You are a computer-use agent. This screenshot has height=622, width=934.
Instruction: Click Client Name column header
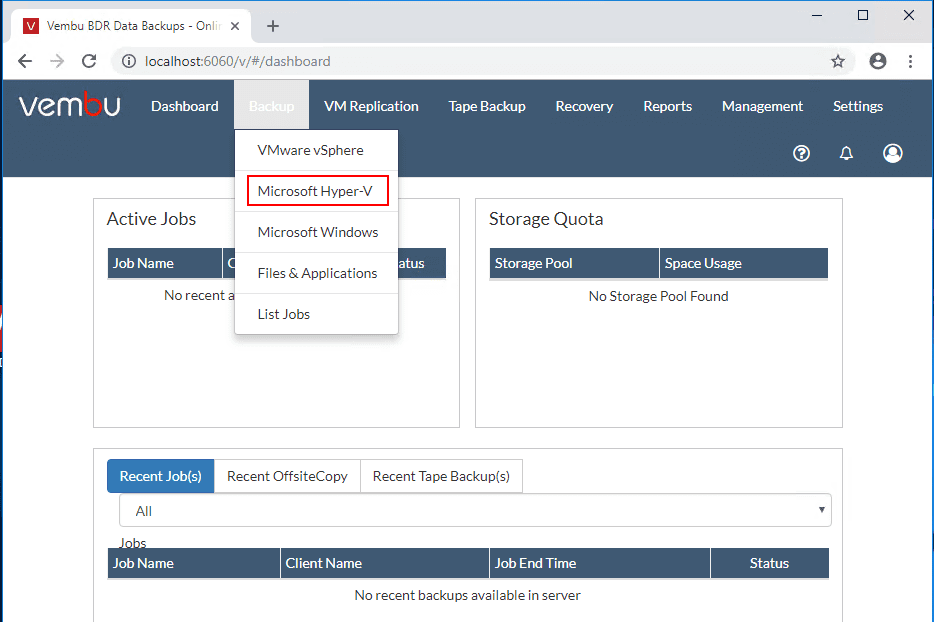click(385, 563)
